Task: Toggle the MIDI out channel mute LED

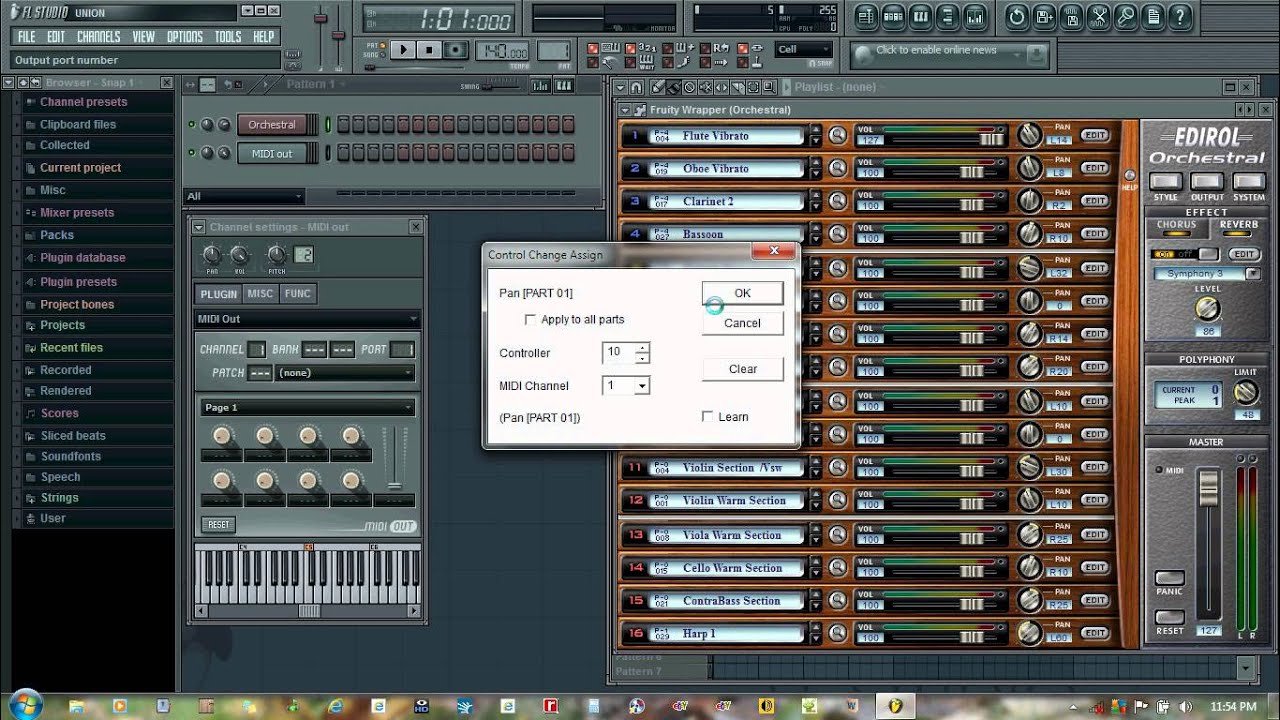Action: pos(192,153)
